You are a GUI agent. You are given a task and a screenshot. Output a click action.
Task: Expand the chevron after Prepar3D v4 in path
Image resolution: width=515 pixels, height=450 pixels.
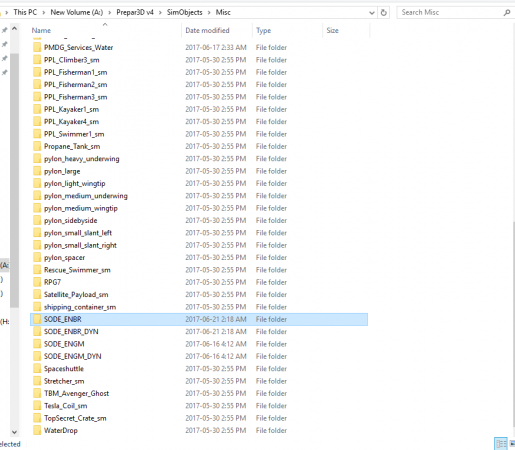pos(160,13)
